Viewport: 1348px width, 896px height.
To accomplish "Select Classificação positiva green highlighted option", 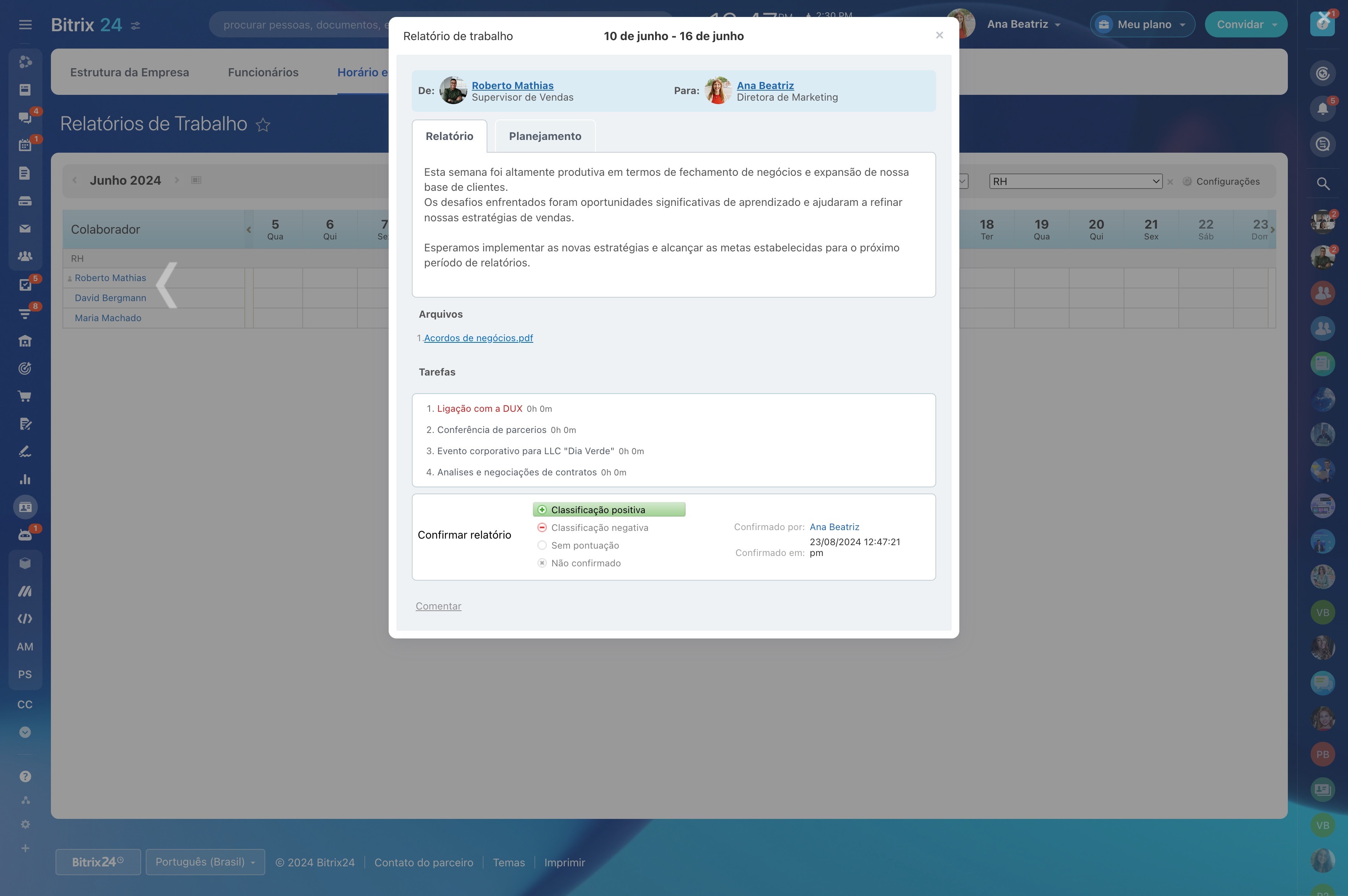I will click(x=608, y=510).
